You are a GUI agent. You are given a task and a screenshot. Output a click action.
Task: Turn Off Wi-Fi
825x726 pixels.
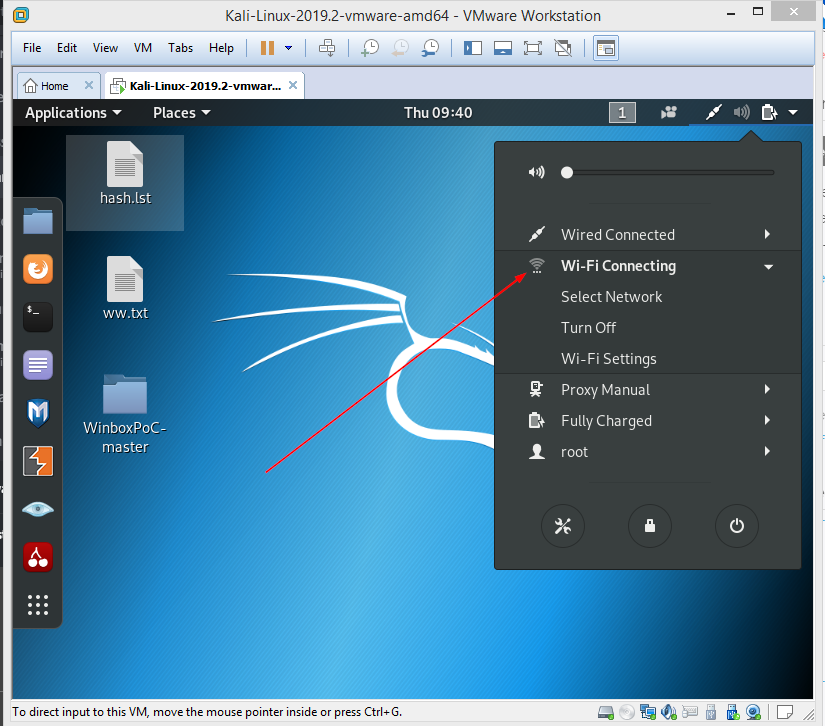point(588,328)
